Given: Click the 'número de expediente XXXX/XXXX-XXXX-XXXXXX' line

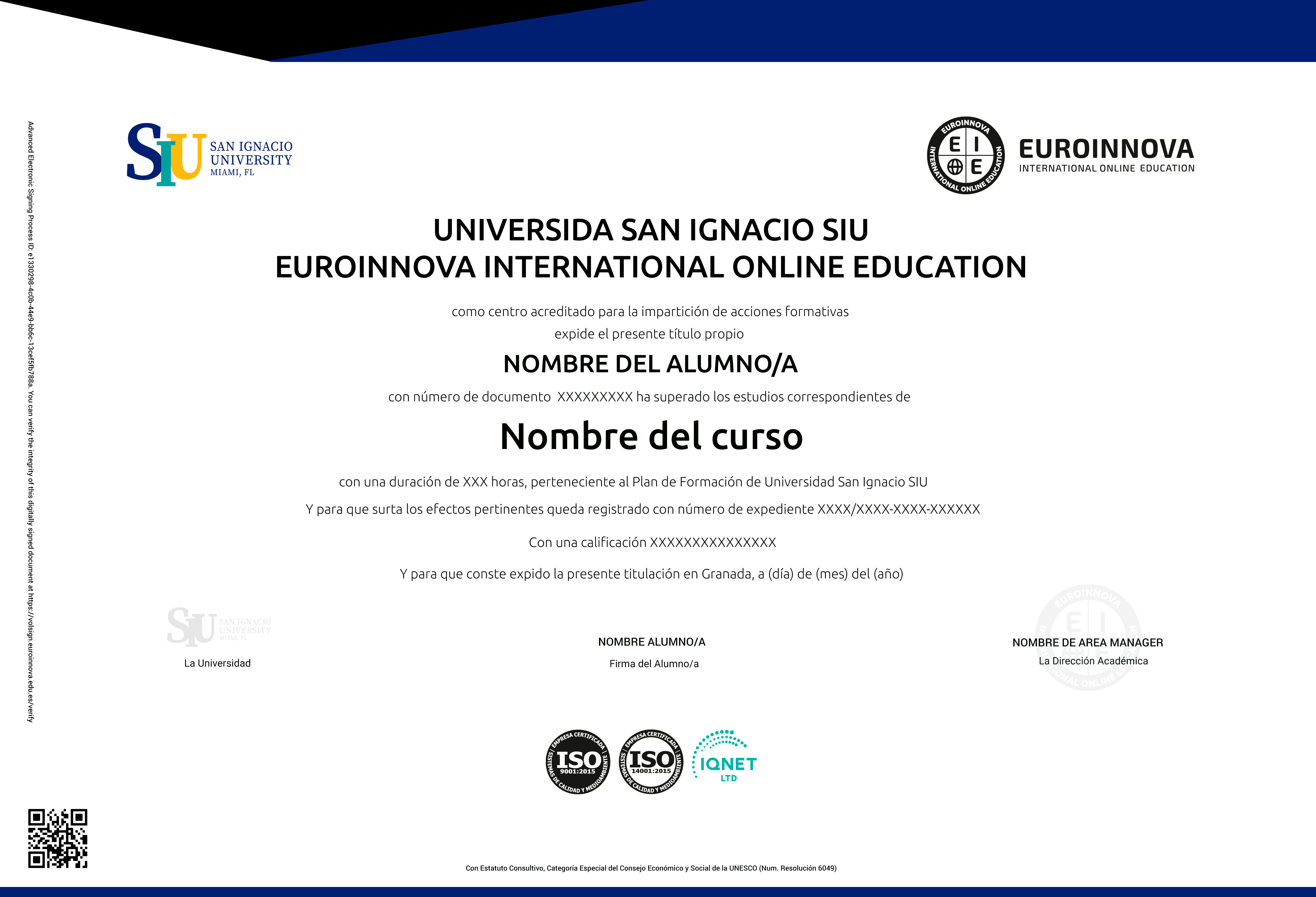Looking at the screenshot, I should coord(643,509).
